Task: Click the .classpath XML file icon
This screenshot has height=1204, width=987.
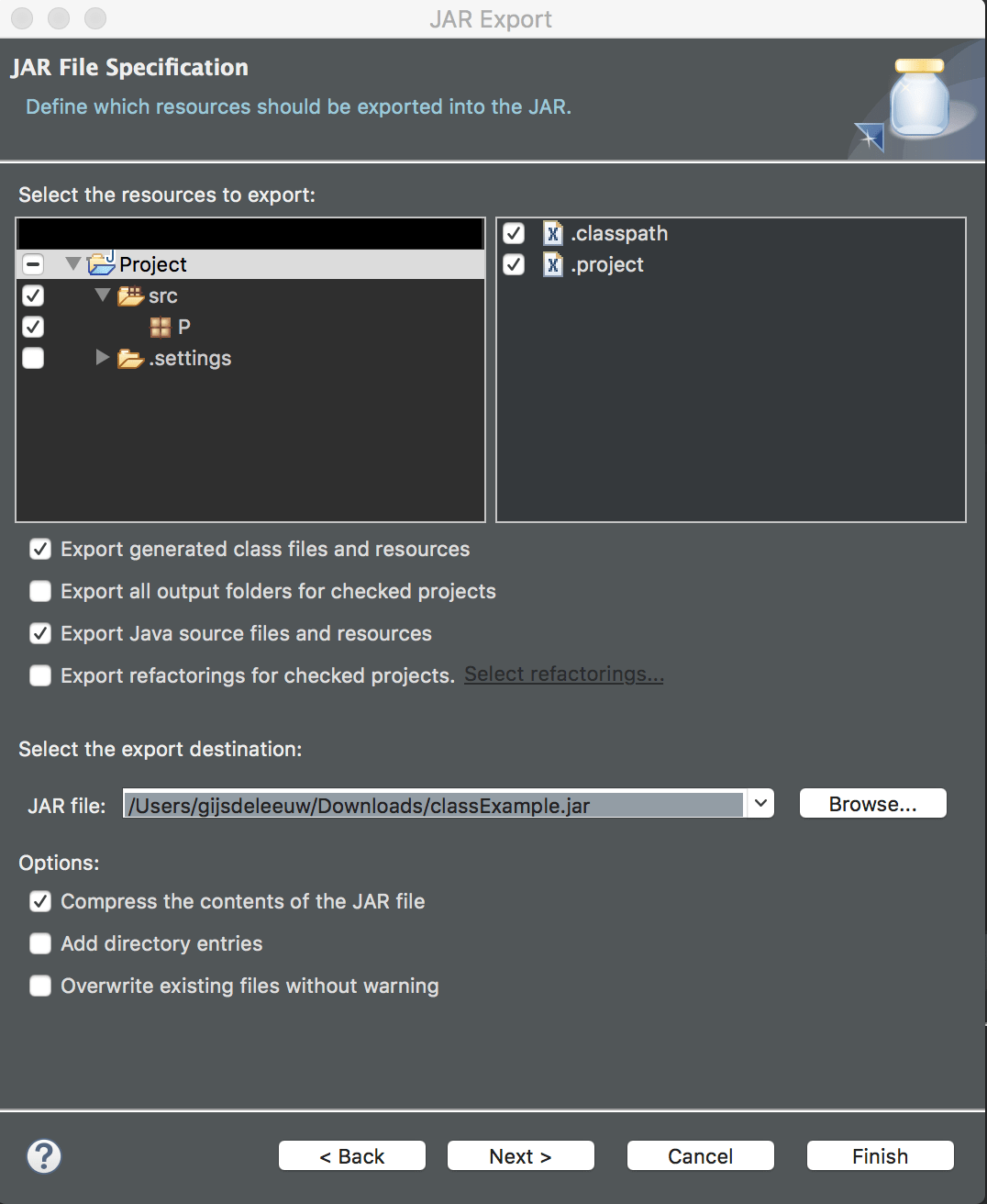Action: click(x=552, y=233)
